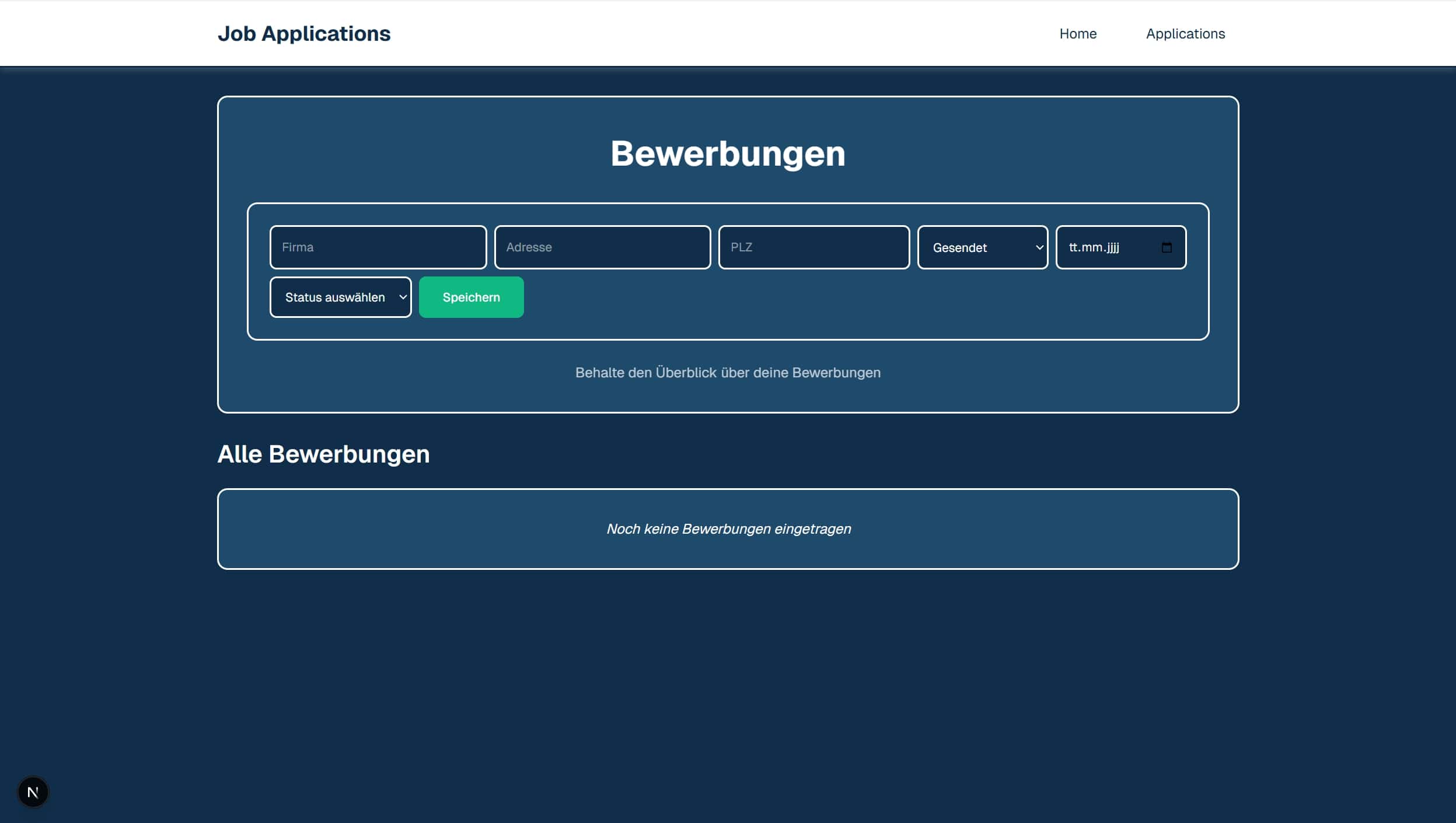The image size is (1456, 823).
Task: Click the Noch keine Bewerbungen message
Action: (x=729, y=528)
